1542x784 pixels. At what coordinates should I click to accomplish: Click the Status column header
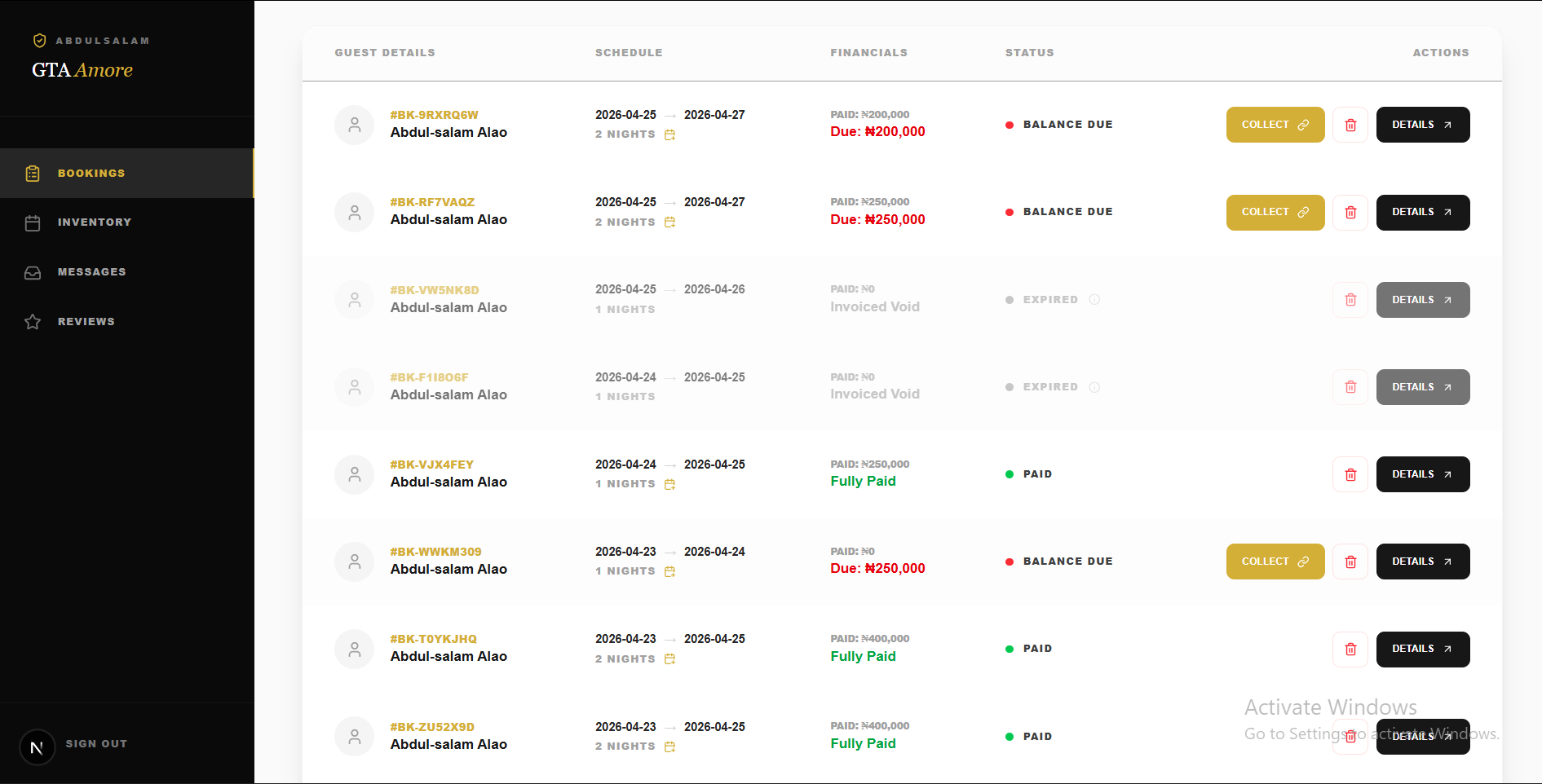pyautogui.click(x=1029, y=53)
